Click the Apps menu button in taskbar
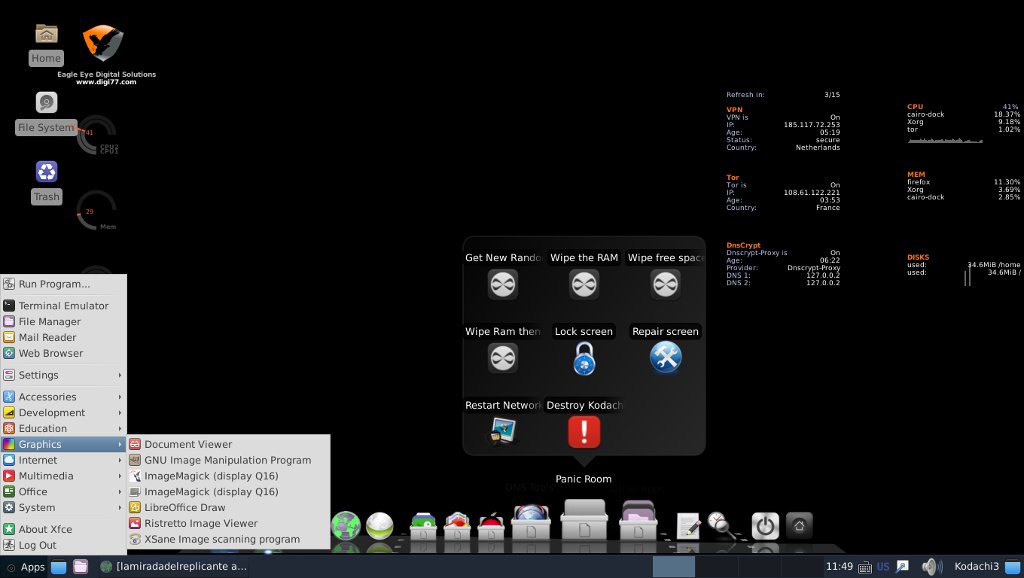 click(24, 567)
